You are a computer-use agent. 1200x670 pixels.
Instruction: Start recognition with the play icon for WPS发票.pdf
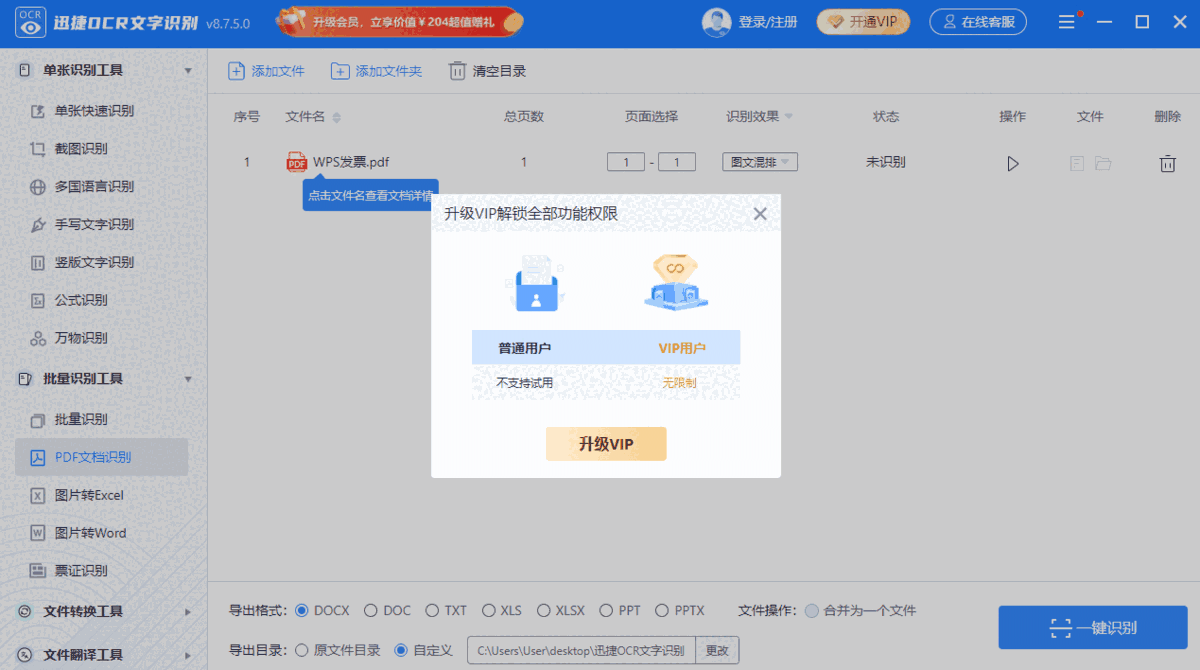pyautogui.click(x=1013, y=162)
